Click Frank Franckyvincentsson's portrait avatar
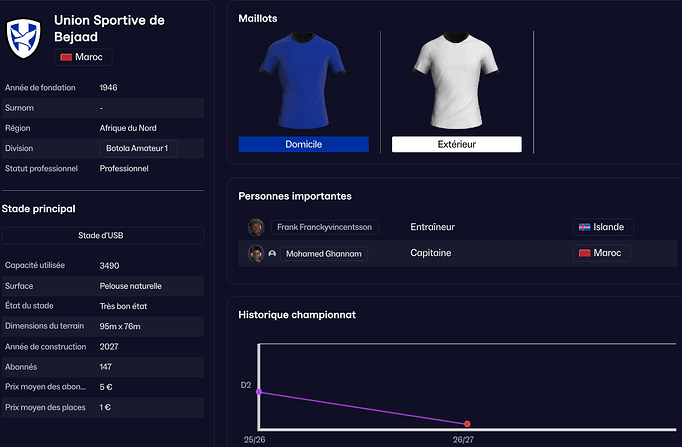The height and width of the screenshot is (447, 682). coord(256,227)
